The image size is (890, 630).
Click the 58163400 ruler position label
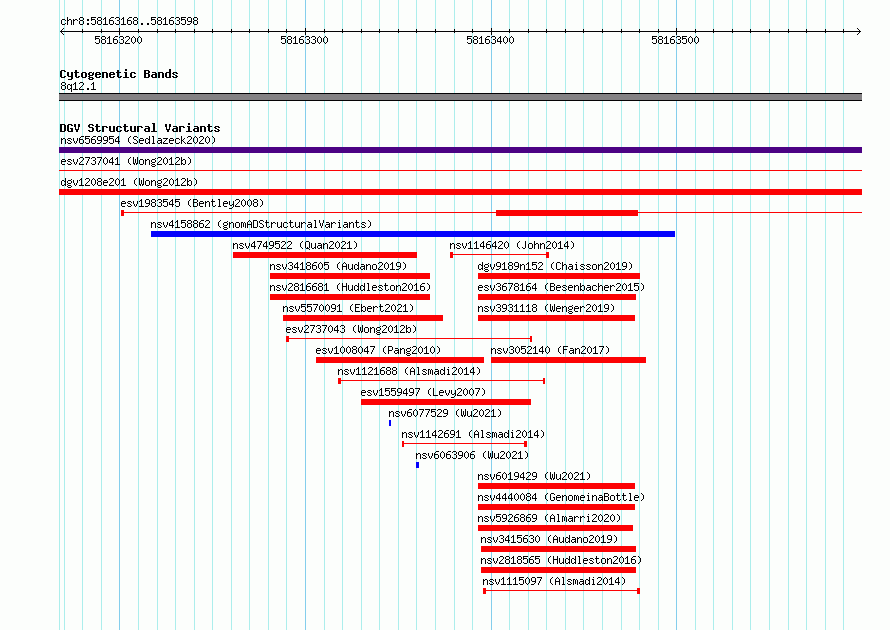click(x=490, y=40)
